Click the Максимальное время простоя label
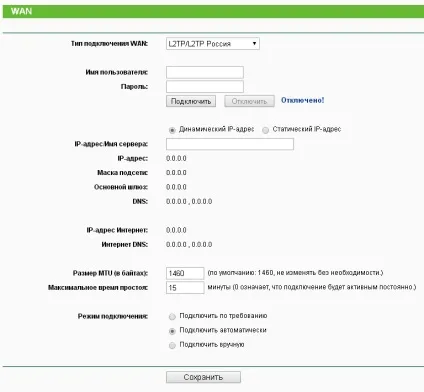Image resolution: width=424 pixels, height=392 pixels. [98, 288]
